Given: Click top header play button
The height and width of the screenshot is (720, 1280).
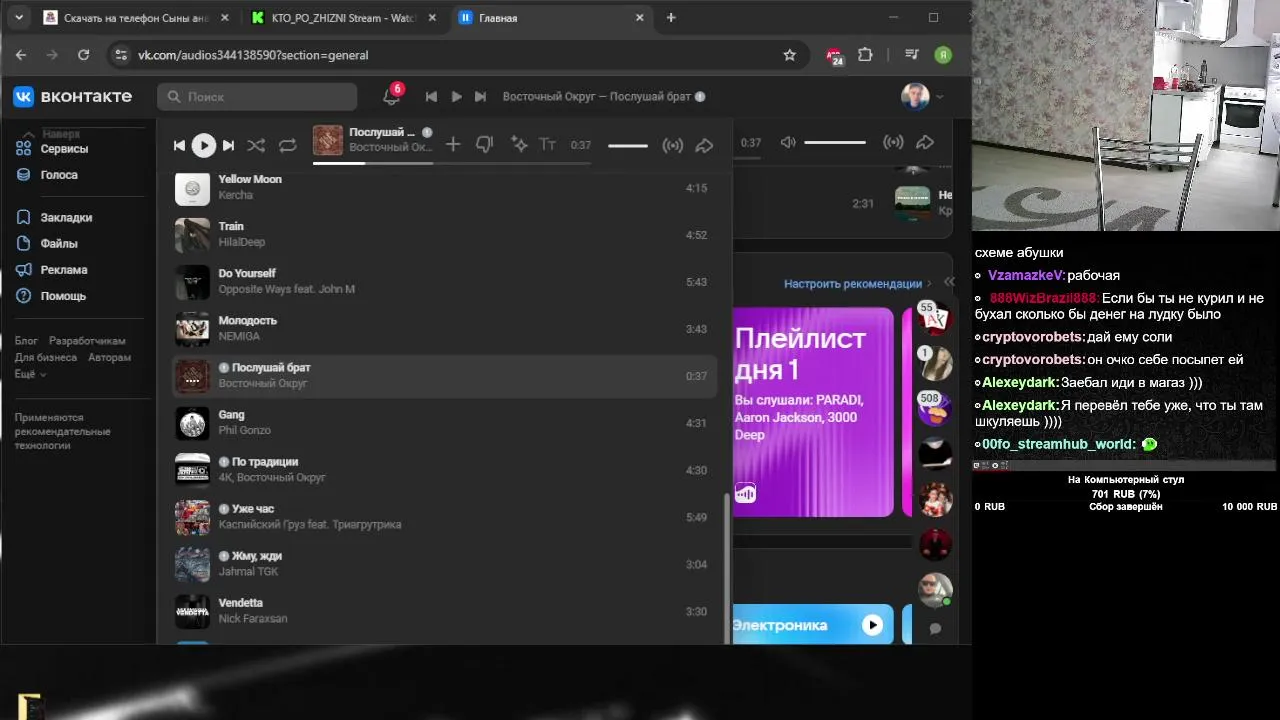Looking at the screenshot, I should click(x=456, y=97).
